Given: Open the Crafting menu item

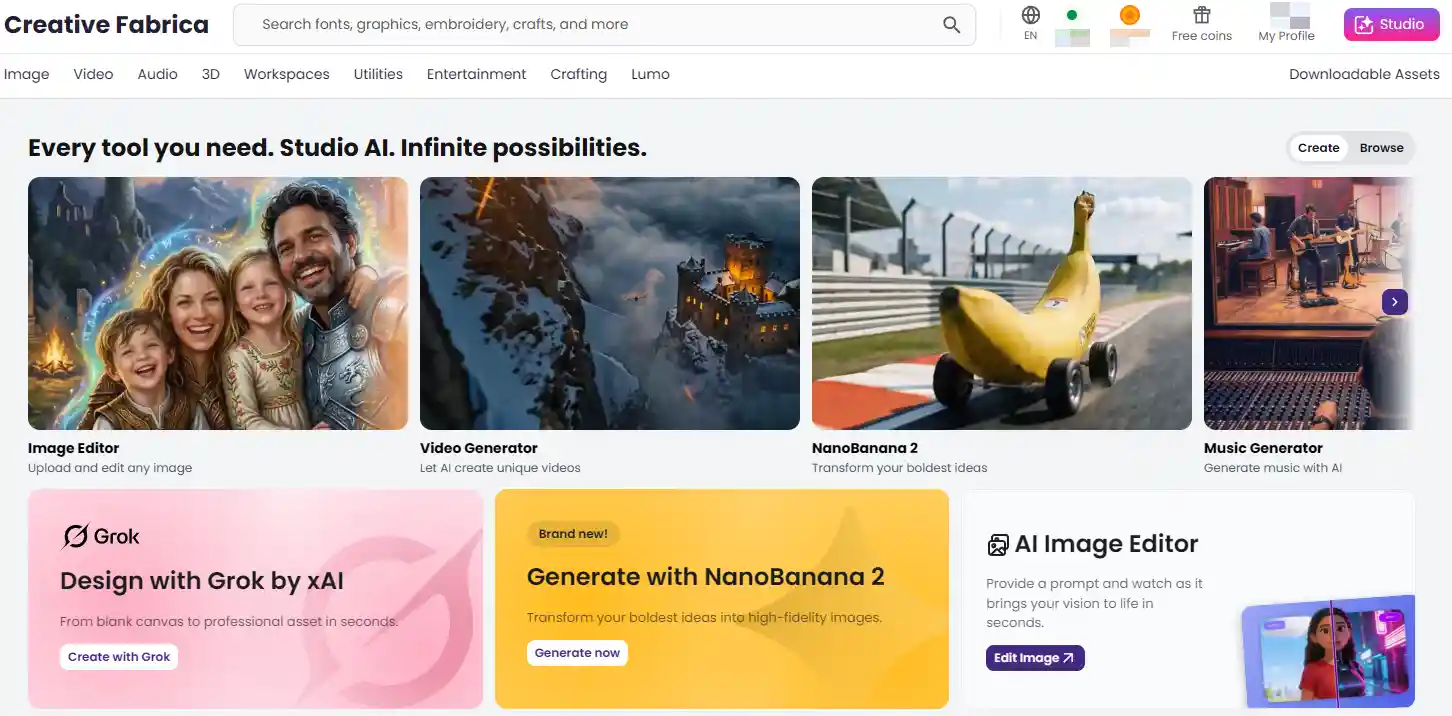Looking at the screenshot, I should pyautogui.click(x=578, y=74).
